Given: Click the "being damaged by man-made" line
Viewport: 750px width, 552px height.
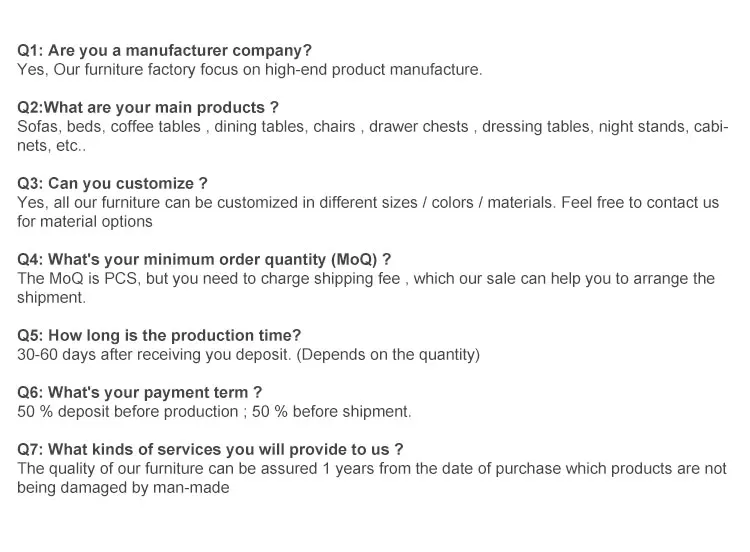Looking at the screenshot, I should coord(123,488).
